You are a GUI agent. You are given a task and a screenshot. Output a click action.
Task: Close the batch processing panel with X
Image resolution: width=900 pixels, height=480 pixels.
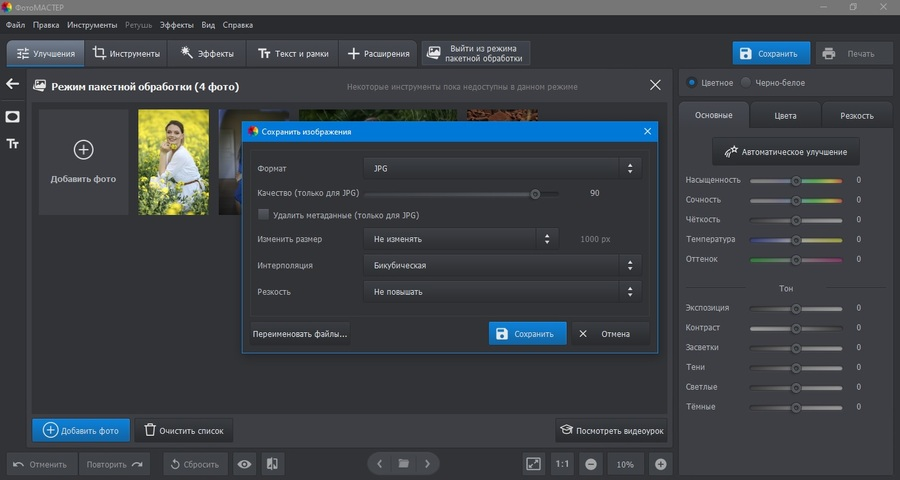coord(655,86)
